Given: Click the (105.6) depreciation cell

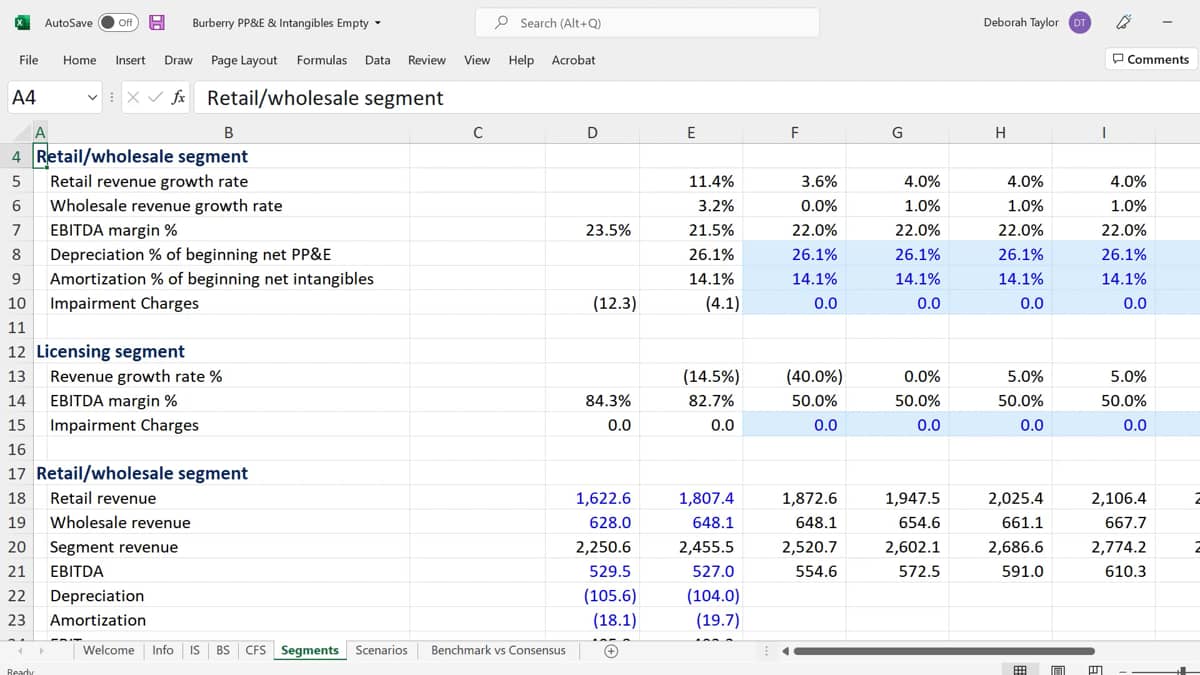Looking at the screenshot, I should [592, 596].
